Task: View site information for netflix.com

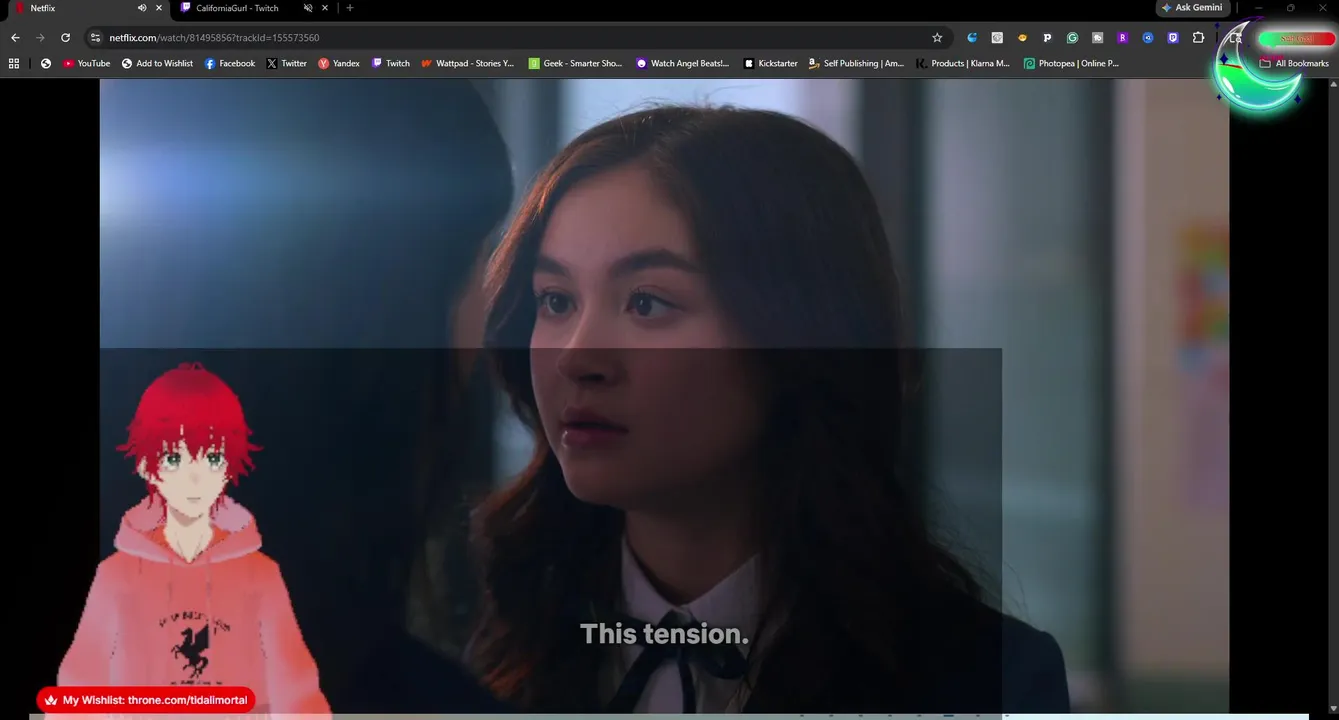Action: click(96, 38)
